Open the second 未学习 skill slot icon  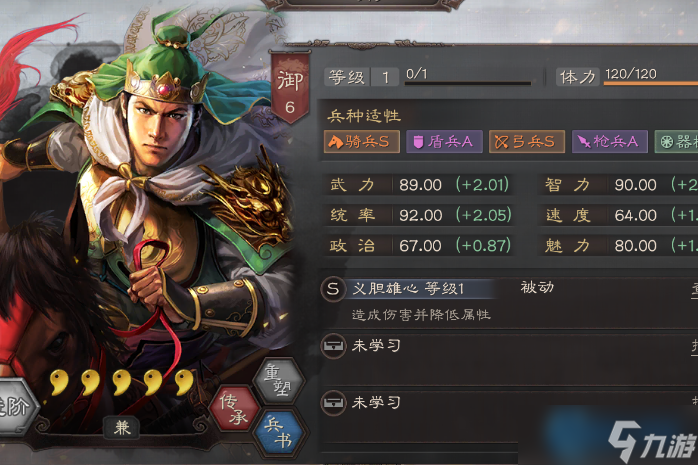point(333,403)
